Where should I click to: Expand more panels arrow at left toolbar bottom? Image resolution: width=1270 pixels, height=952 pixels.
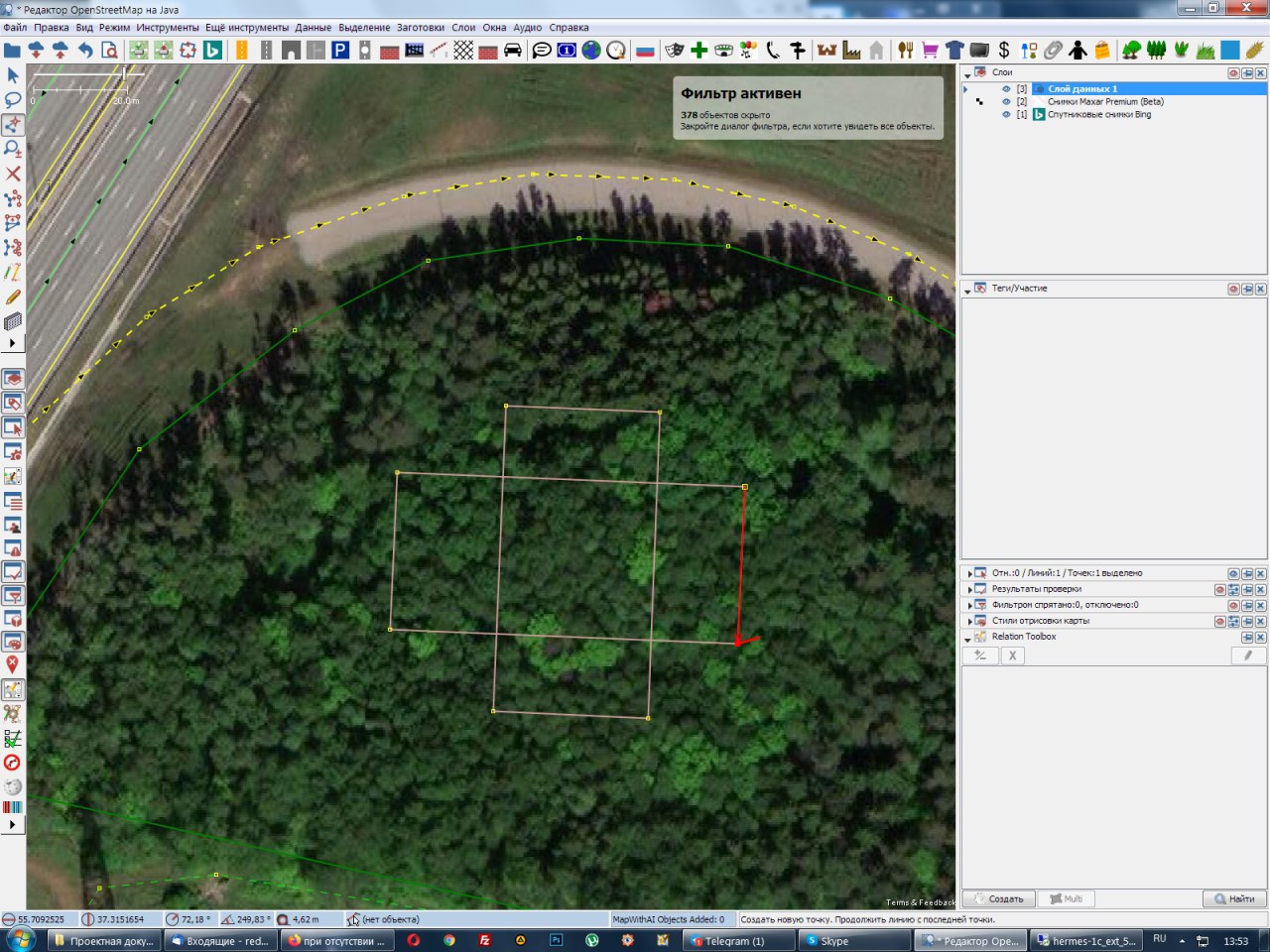click(x=13, y=824)
